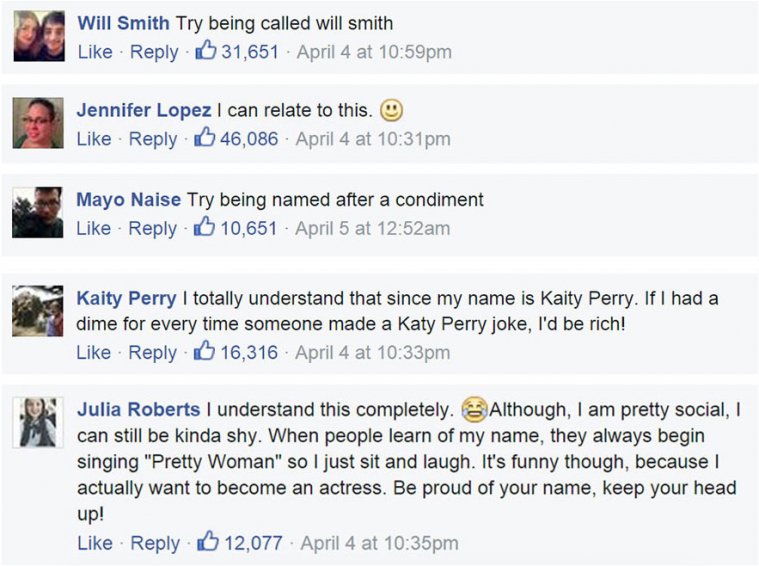
Task: Click the thumbs-up icon showing 46,086 likes
Action: click(206, 138)
